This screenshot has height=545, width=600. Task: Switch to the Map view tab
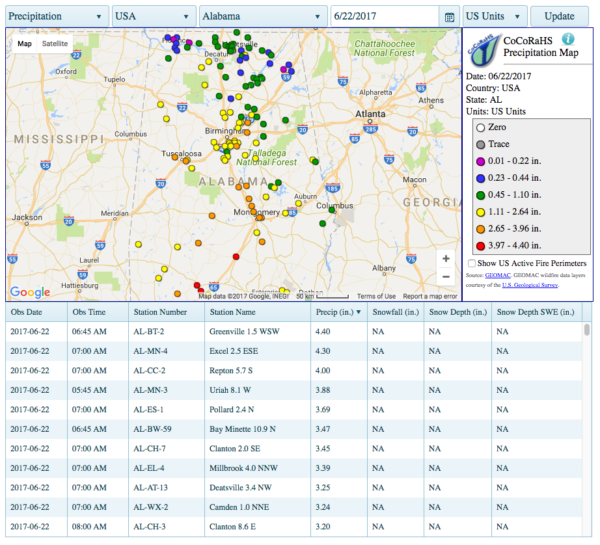(24, 44)
